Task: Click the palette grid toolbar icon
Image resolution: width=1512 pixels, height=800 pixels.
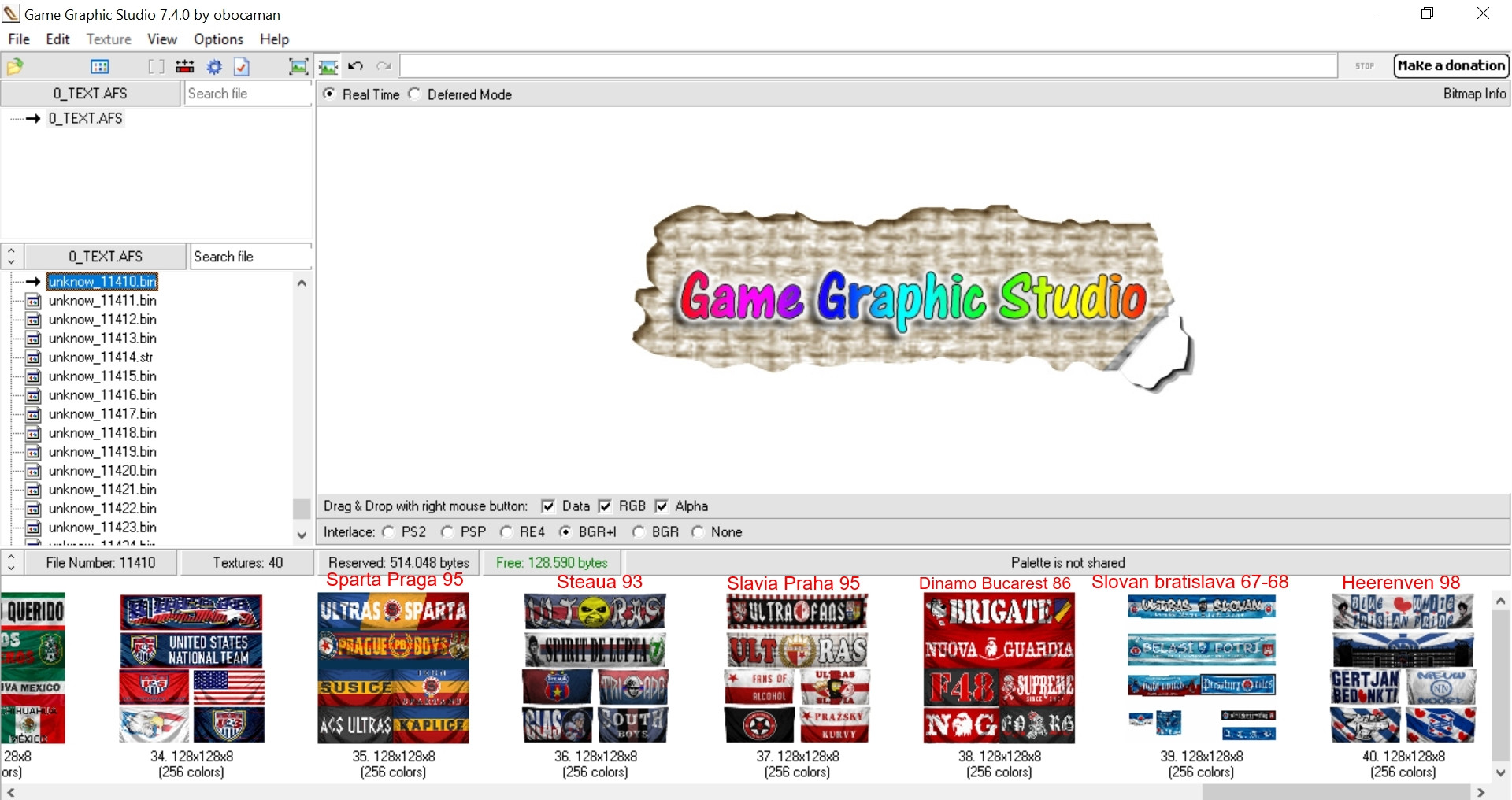Action: (100, 67)
